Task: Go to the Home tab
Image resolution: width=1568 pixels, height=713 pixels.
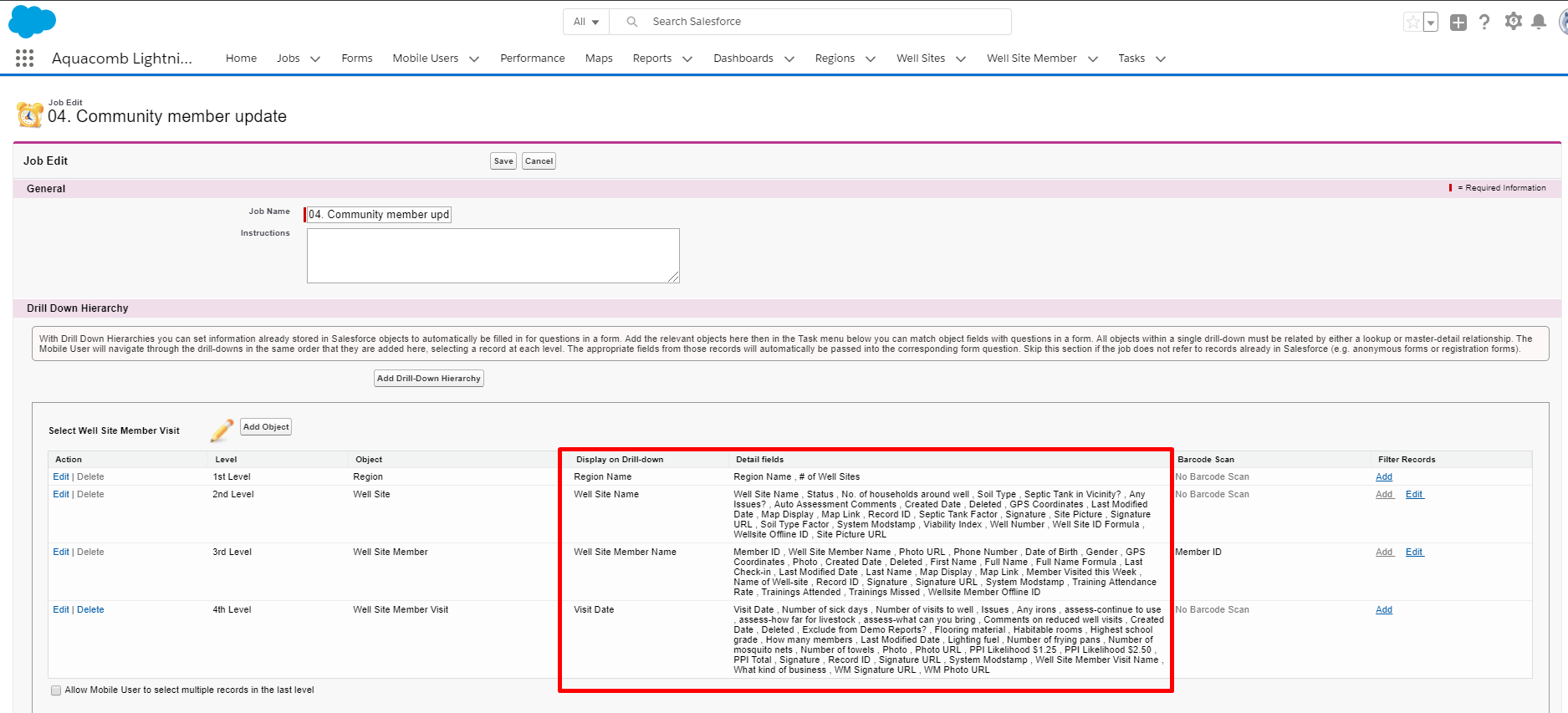Action: pyautogui.click(x=241, y=58)
